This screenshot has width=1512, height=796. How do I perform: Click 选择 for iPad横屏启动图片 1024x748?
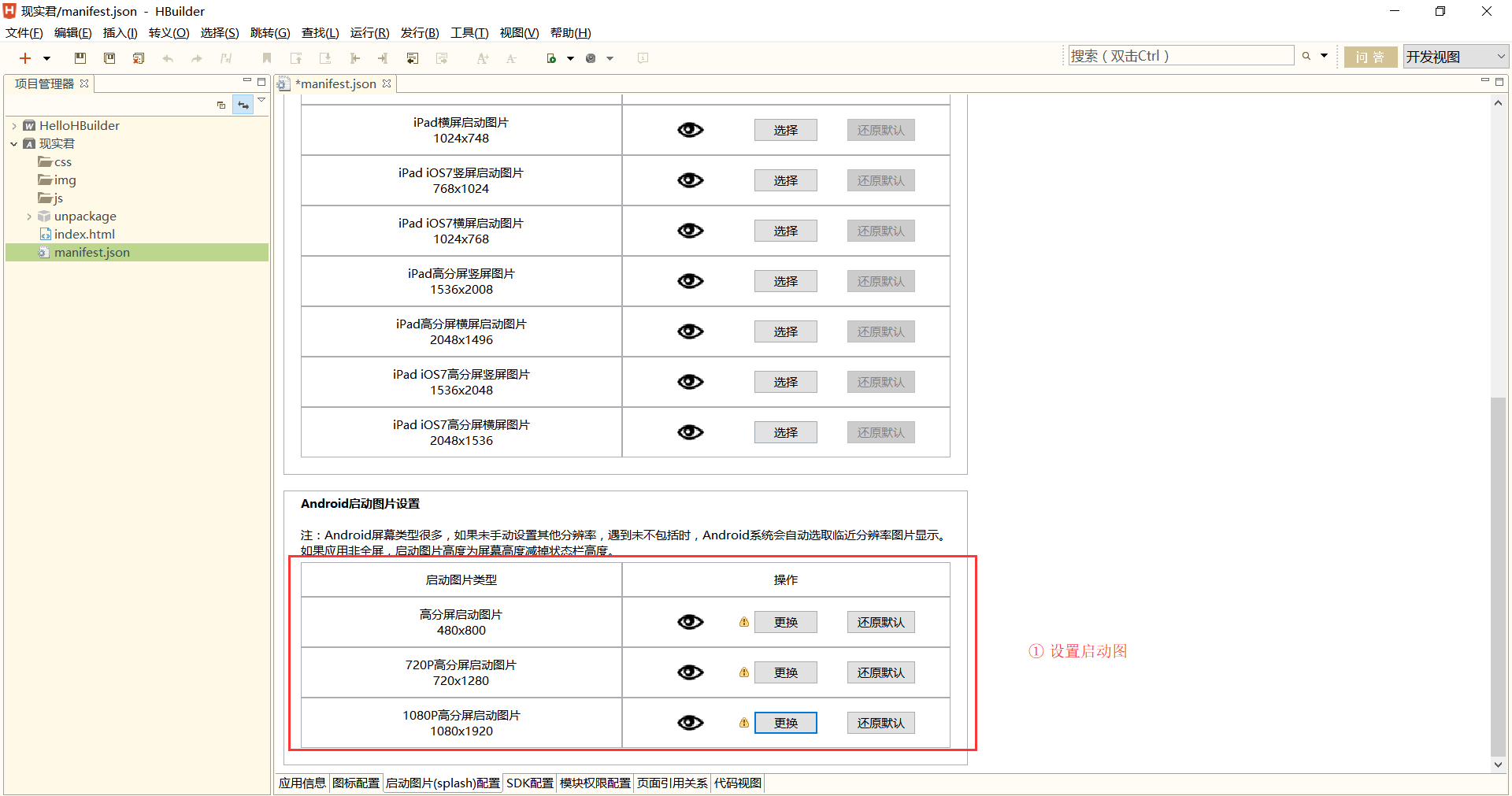coord(785,130)
